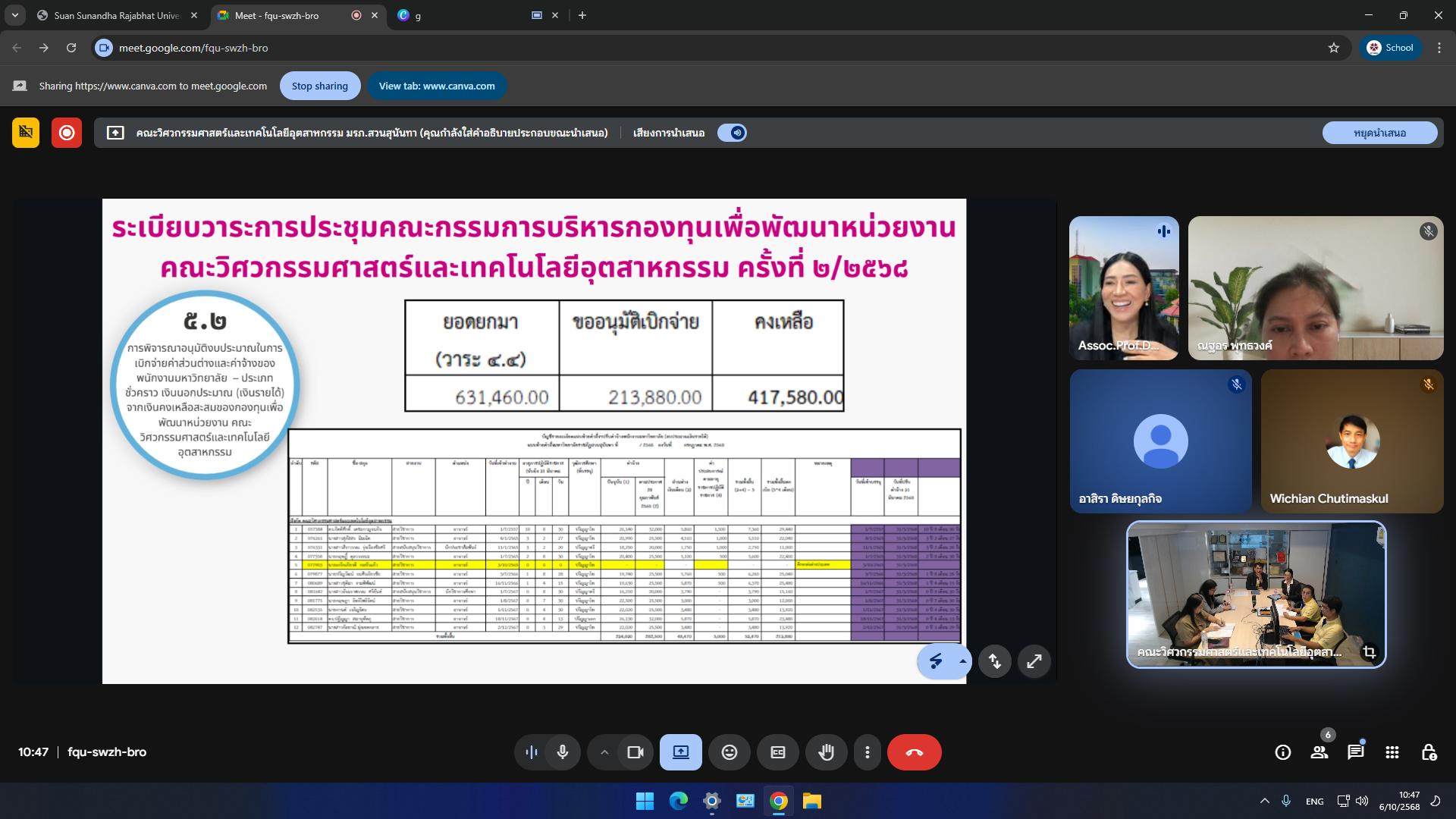Show the participants list
The width and height of the screenshot is (1456, 819).
coord(1319,752)
